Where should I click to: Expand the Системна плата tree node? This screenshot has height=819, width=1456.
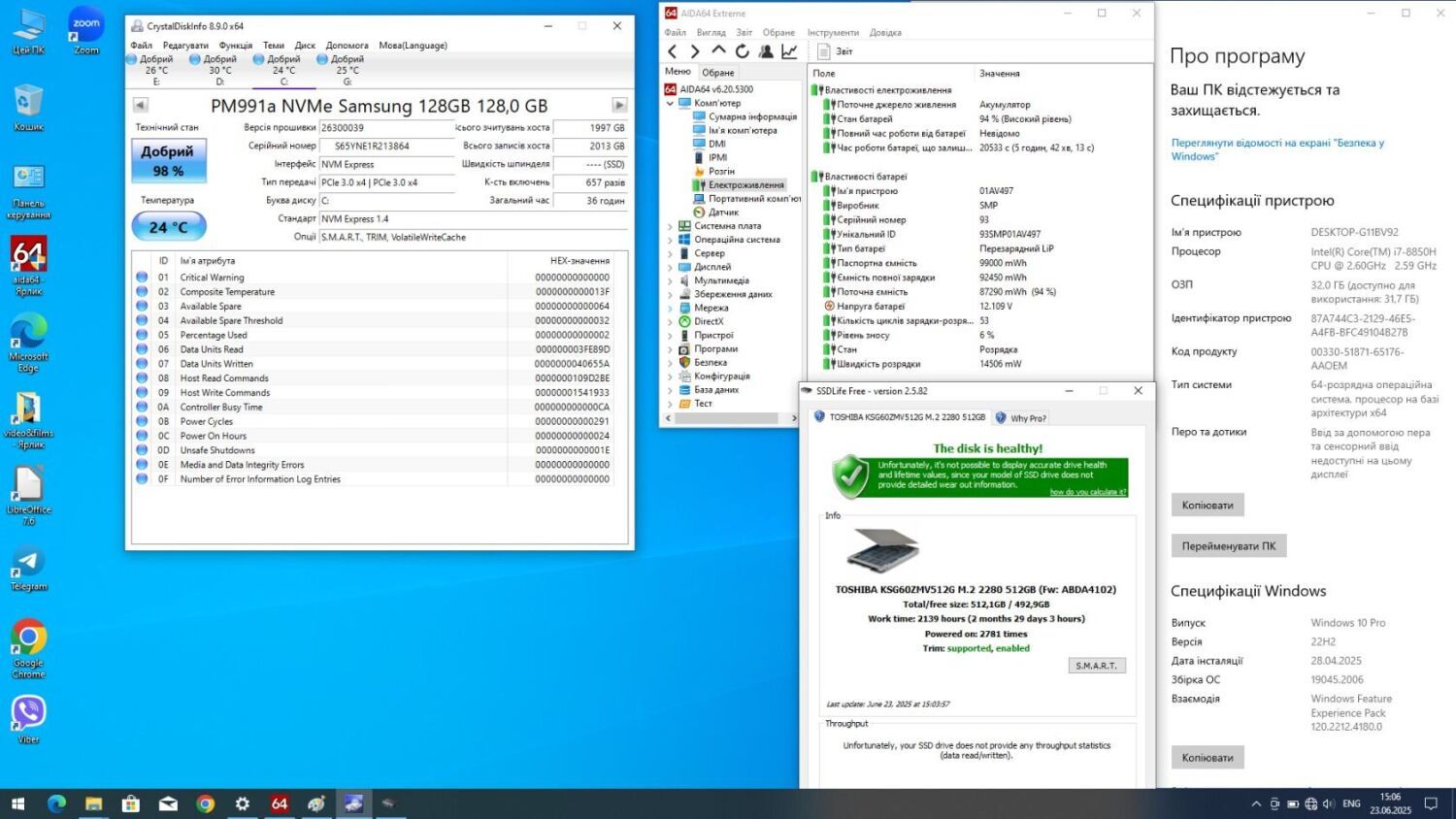click(x=670, y=226)
